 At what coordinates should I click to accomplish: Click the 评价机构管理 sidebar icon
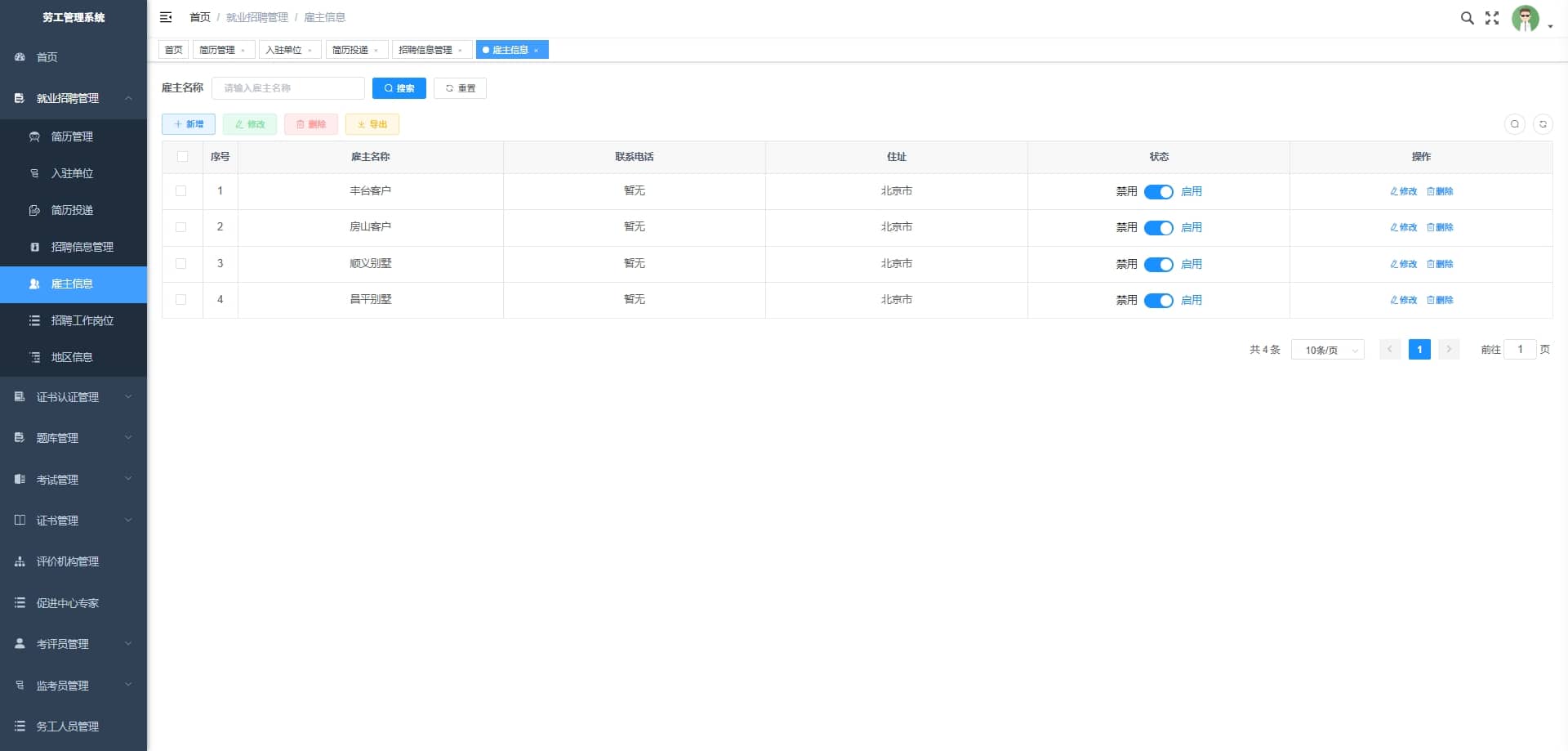tap(20, 561)
